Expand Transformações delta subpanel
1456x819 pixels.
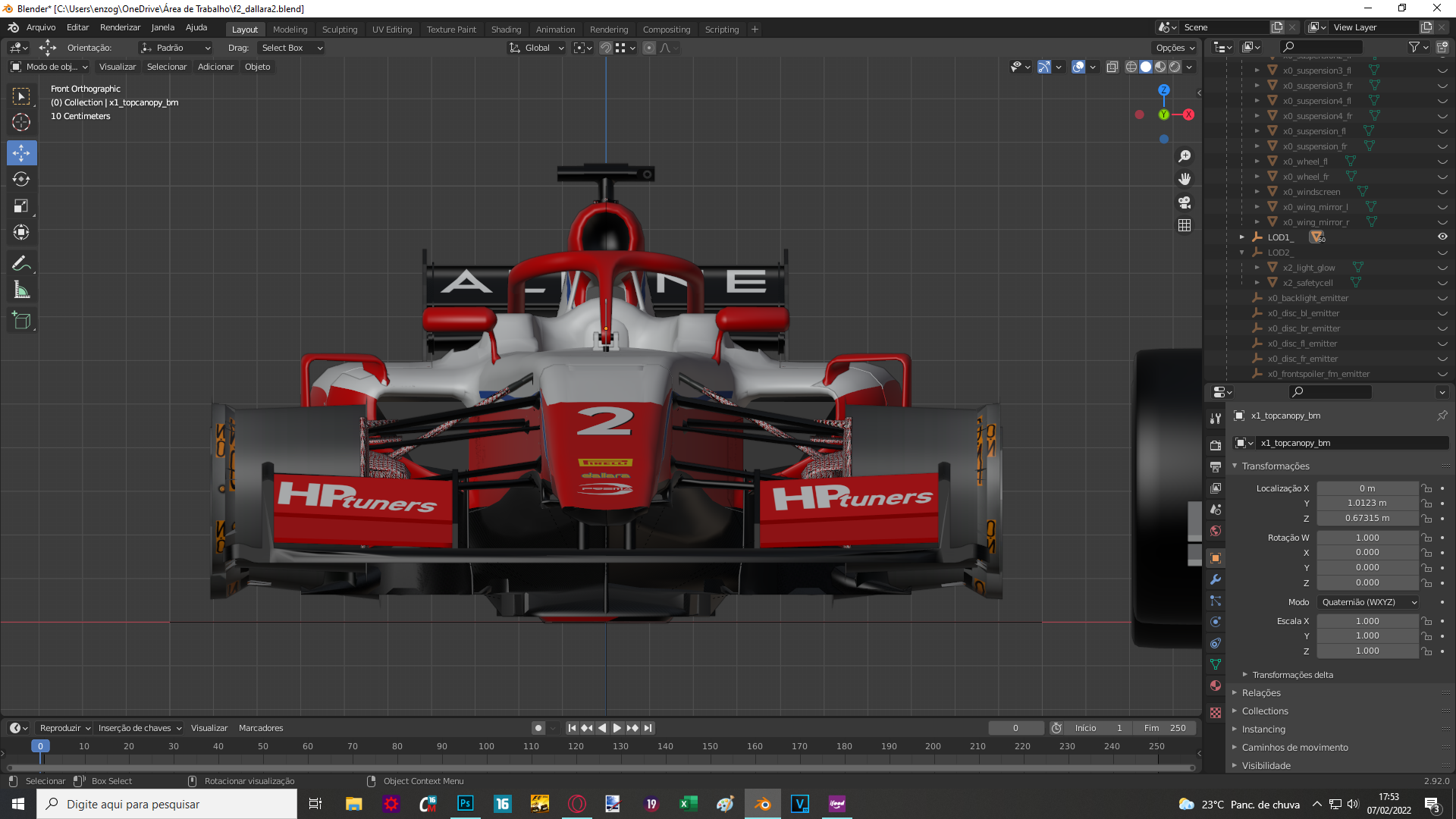(1292, 675)
